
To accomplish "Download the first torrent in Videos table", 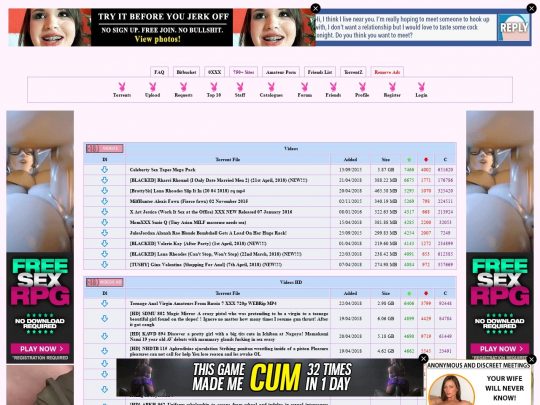I will [x=105, y=169].
